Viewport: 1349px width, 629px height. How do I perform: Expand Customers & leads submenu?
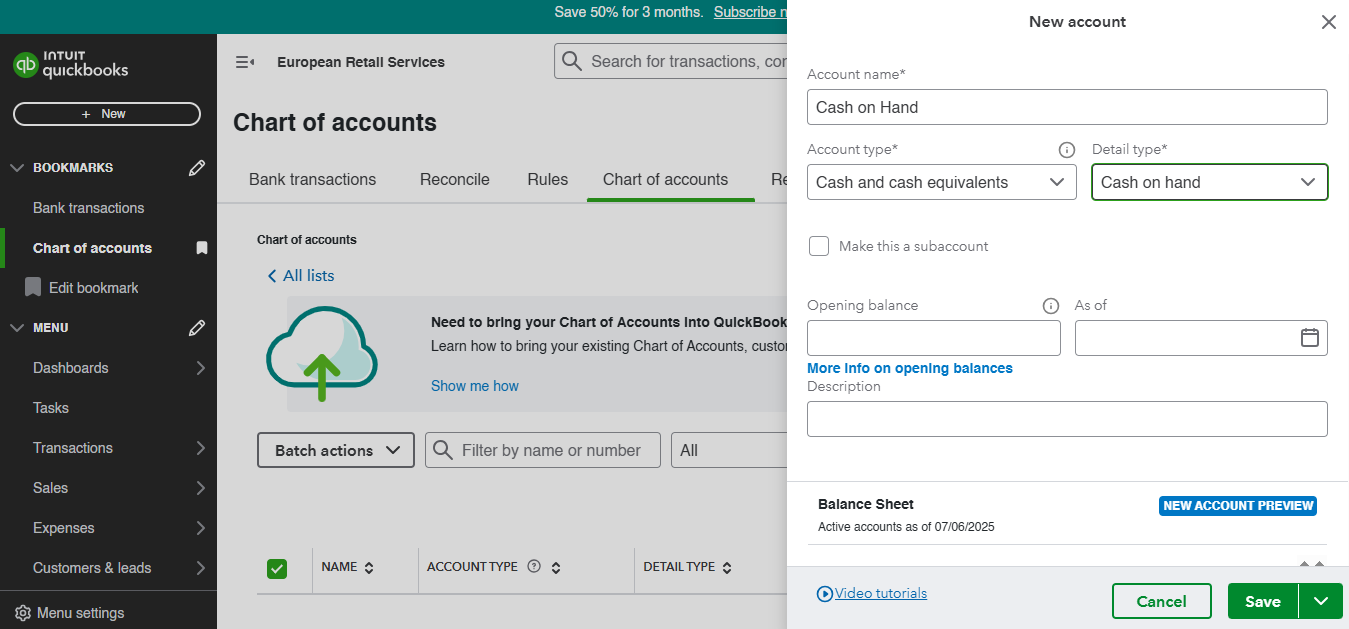[x=200, y=568]
